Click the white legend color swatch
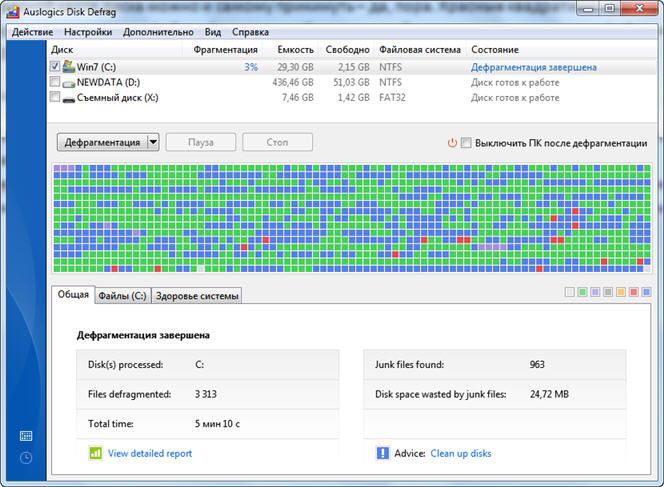 (570, 292)
